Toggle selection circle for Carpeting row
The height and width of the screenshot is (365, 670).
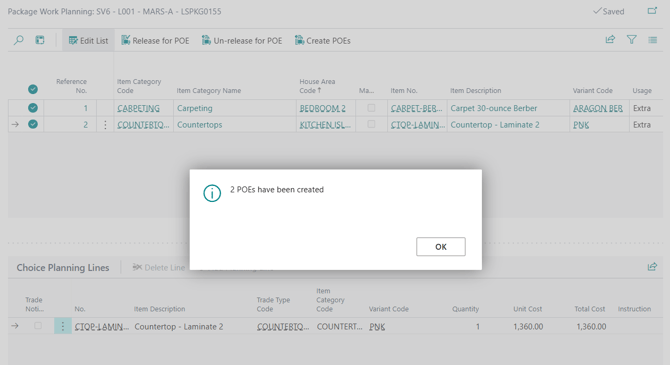click(x=33, y=108)
